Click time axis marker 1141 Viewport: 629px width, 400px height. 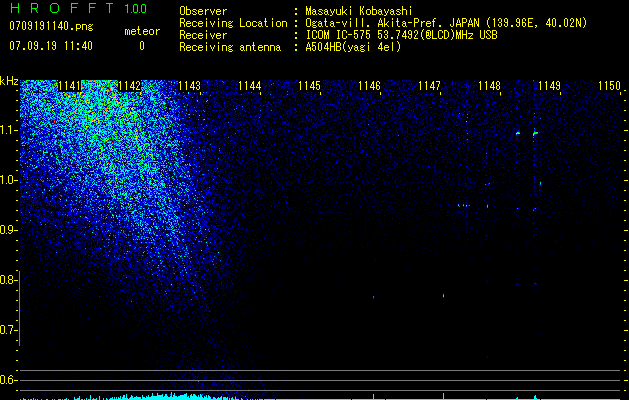click(x=69, y=86)
